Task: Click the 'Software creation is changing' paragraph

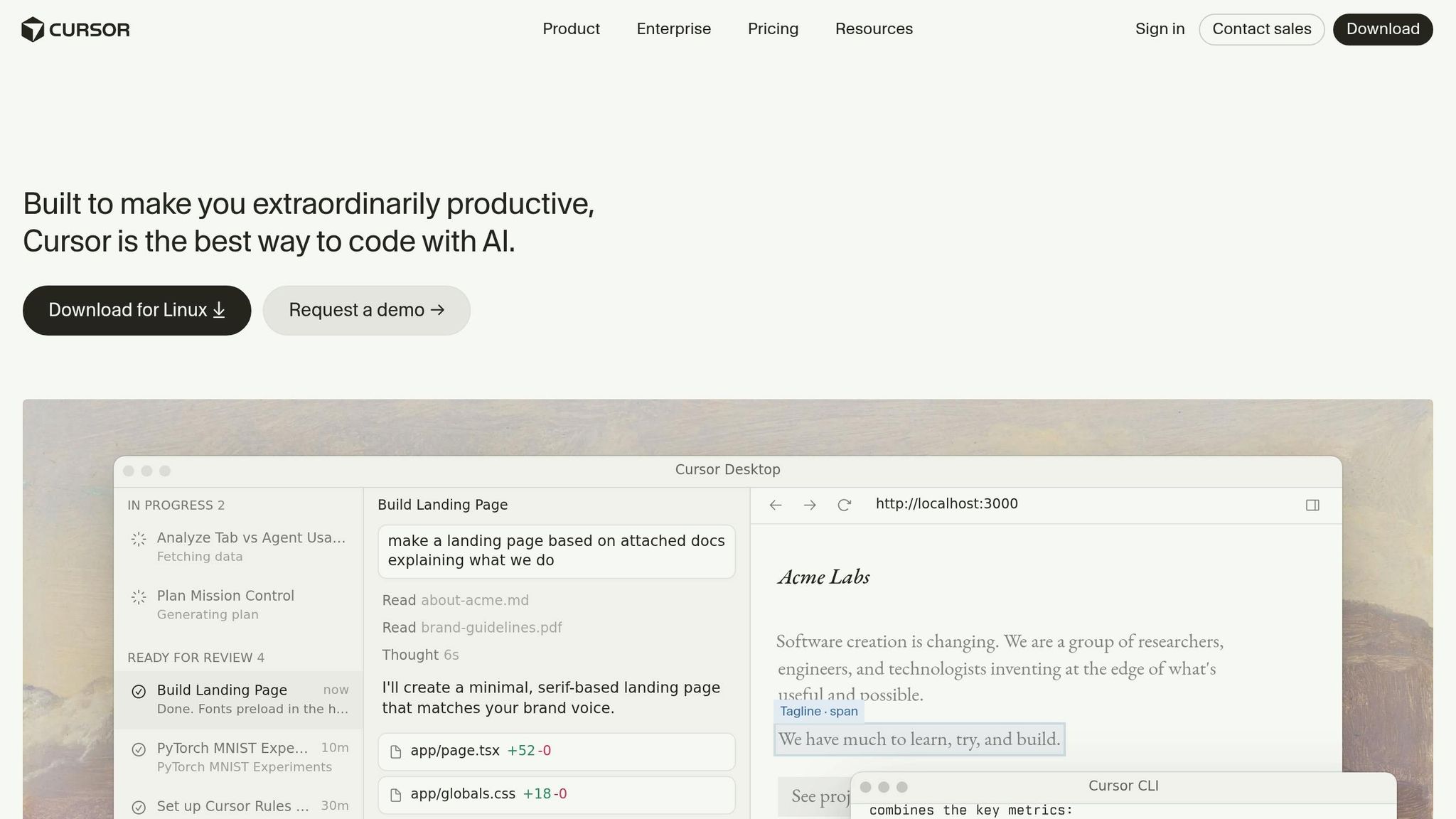Action: pyautogui.click(x=1000, y=668)
